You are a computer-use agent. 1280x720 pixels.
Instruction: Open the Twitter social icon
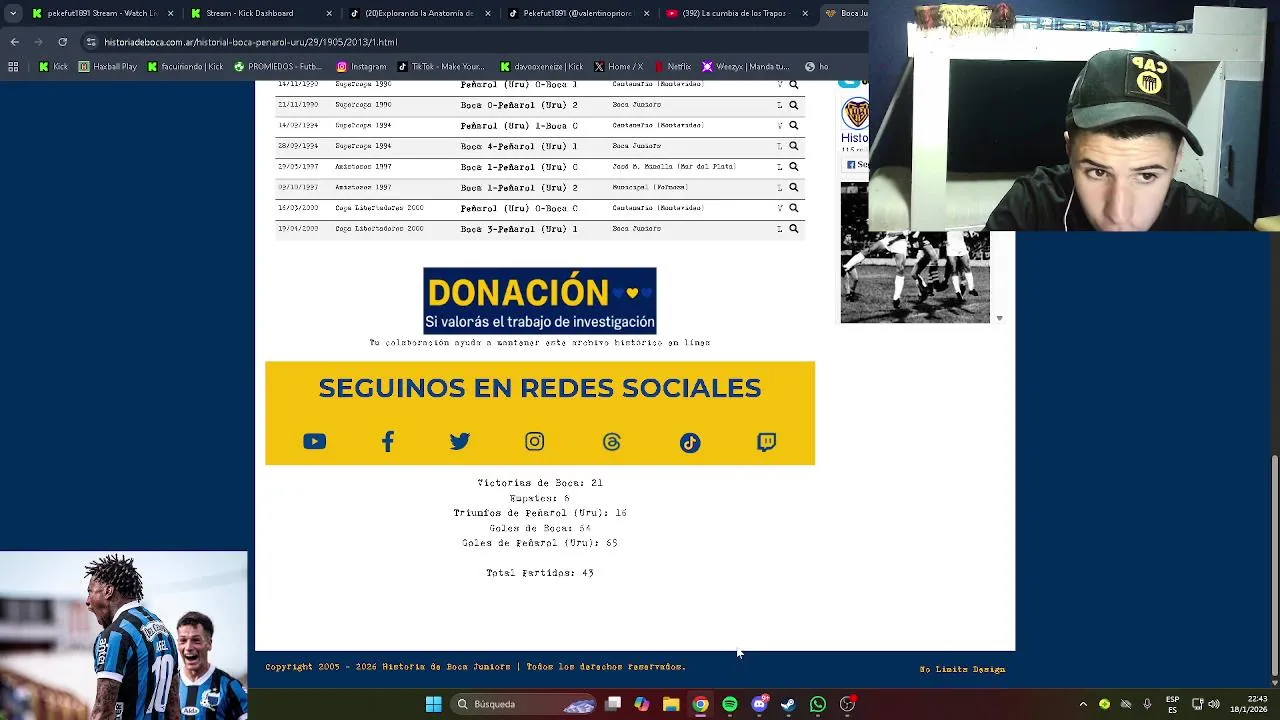point(460,441)
